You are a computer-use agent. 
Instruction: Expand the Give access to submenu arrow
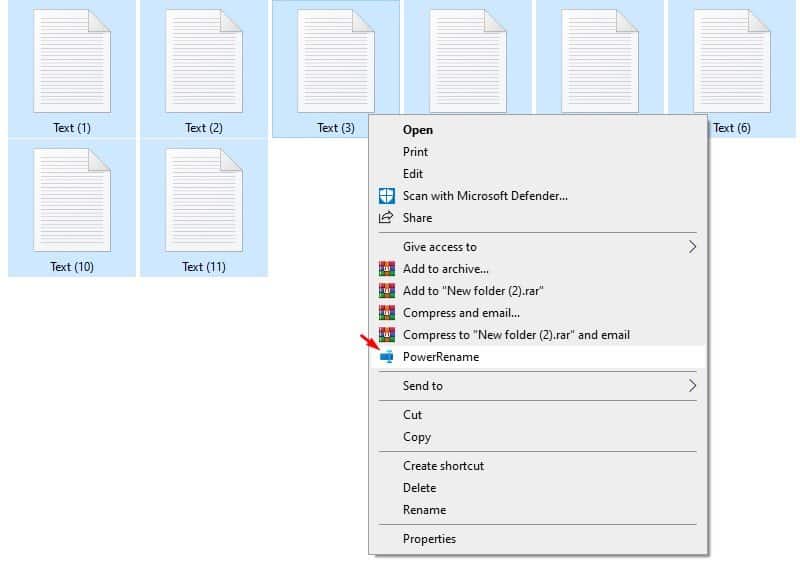[692, 247]
